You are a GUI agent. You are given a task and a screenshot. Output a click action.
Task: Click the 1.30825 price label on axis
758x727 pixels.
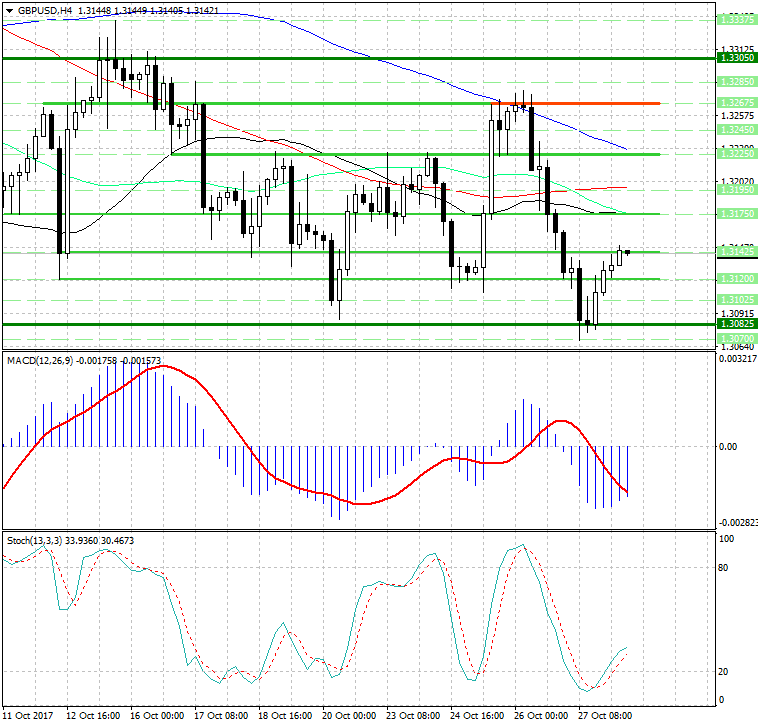click(x=736, y=324)
